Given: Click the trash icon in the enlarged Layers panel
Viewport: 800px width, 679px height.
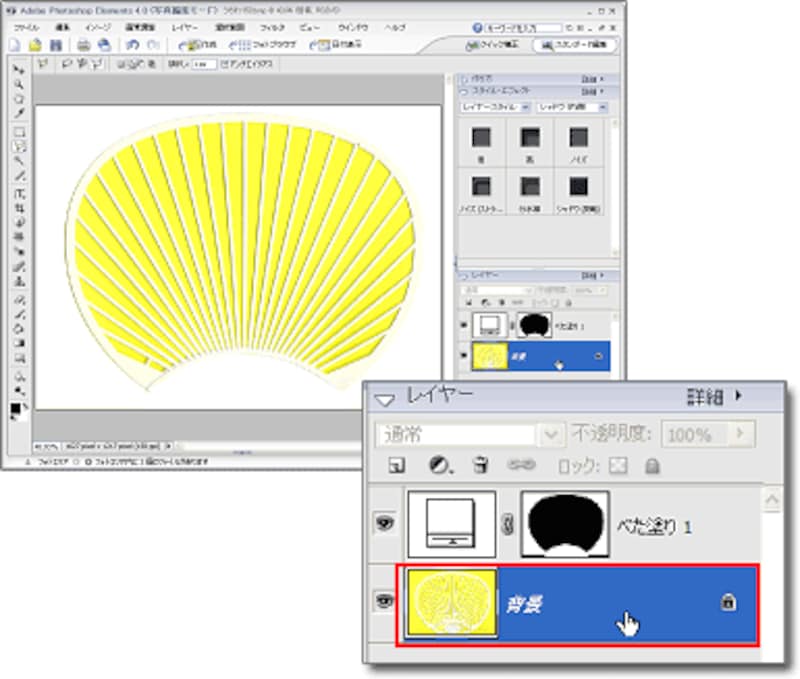Looking at the screenshot, I should tap(480, 465).
